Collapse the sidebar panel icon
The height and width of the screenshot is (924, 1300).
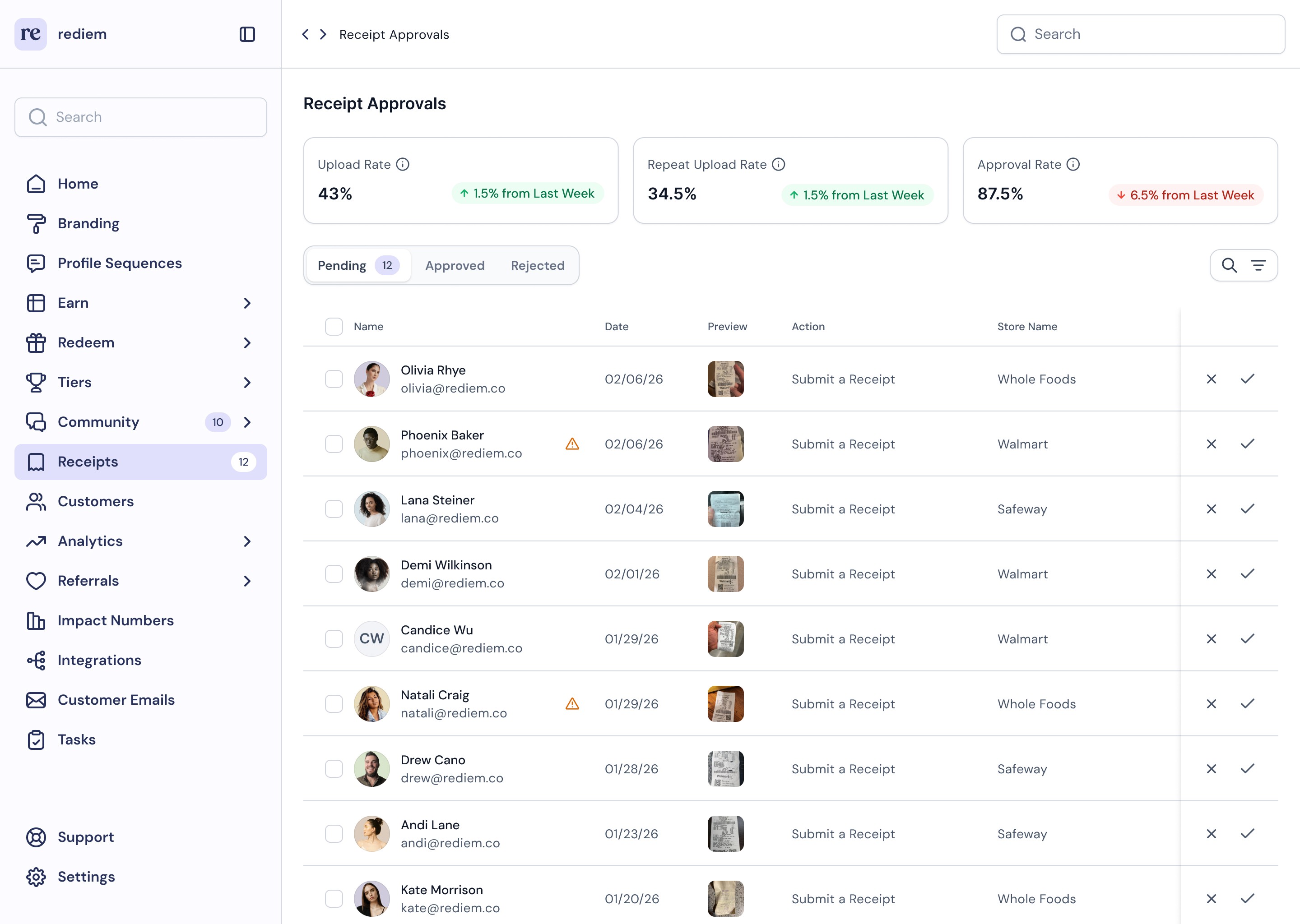pos(247,34)
